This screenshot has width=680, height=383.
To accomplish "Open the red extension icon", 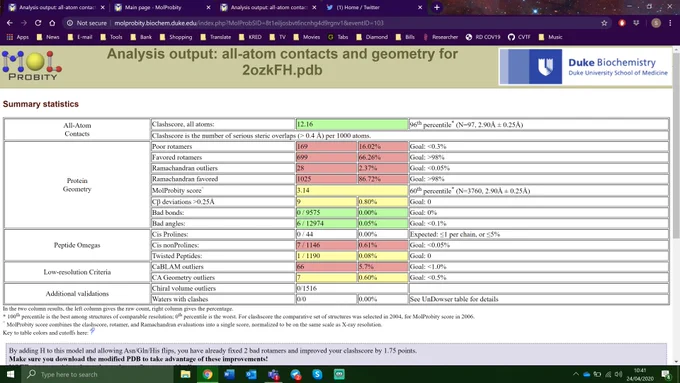I will (x=622, y=23).
